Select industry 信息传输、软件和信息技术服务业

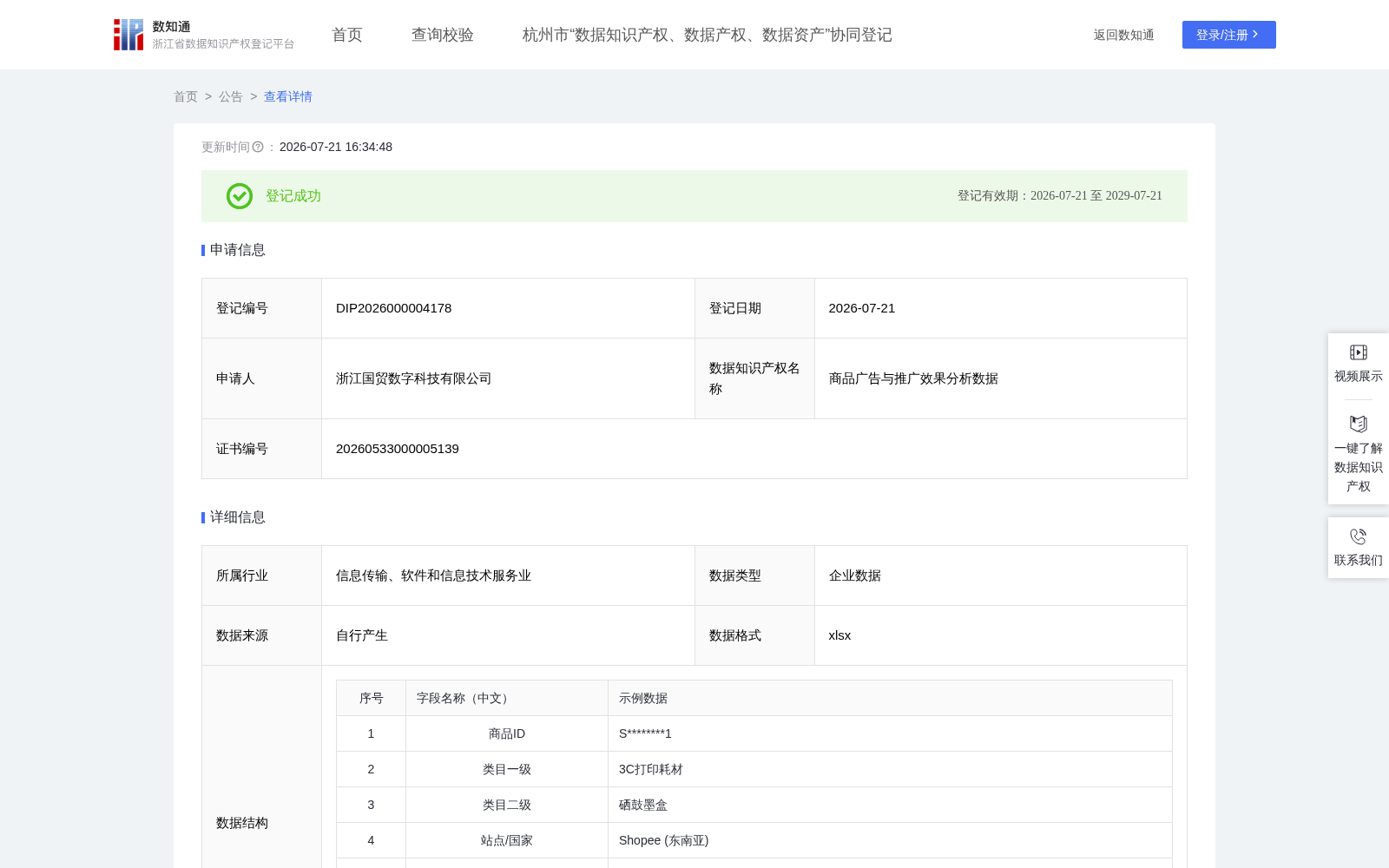click(433, 575)
